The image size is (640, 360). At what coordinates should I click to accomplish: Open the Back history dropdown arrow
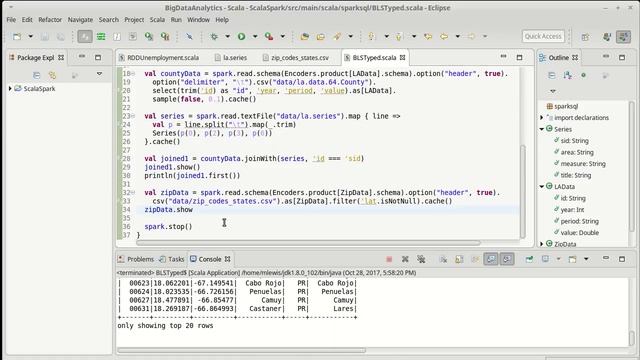458,37
